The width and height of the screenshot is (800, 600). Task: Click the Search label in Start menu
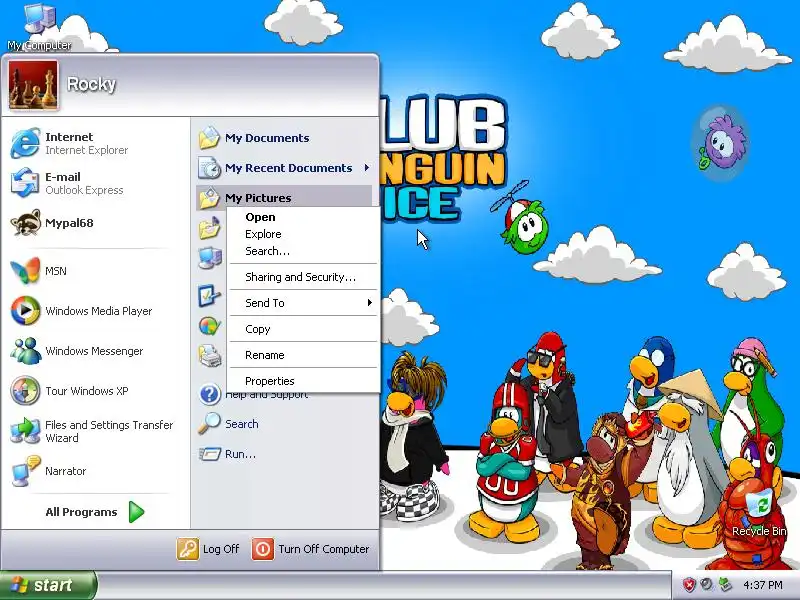pos(241,423)
